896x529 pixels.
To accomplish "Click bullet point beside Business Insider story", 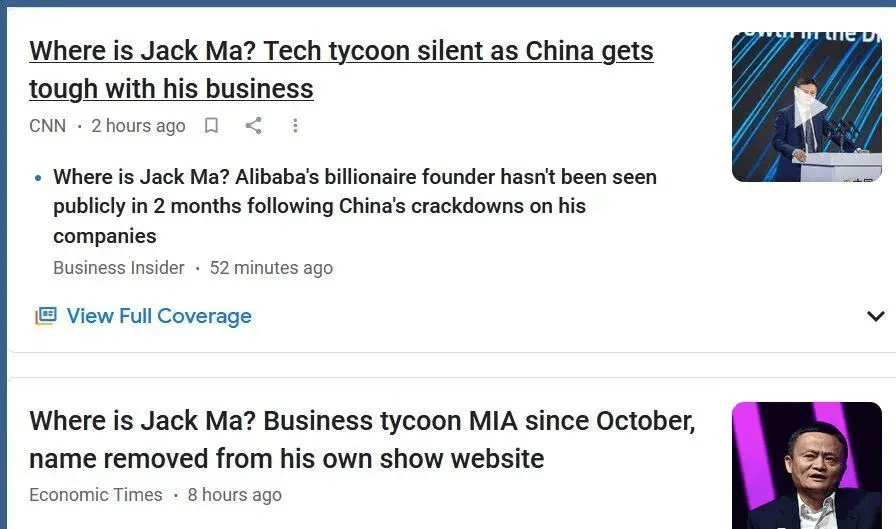I will point(38,178).
